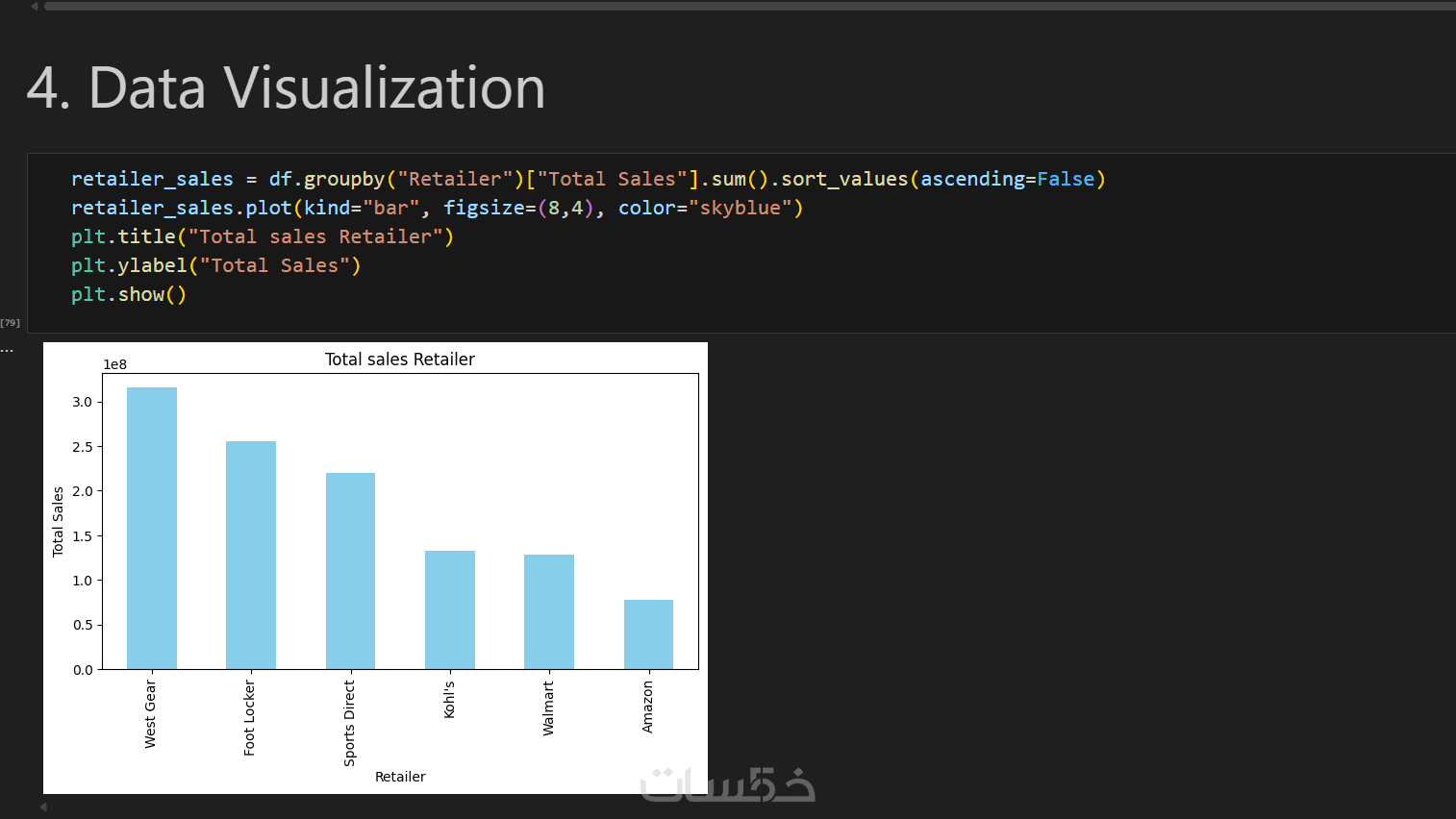1456x819 pixels.
Task: Click the left arrow of the top horizontal scrollbar
Action: [x=35, y=6]
